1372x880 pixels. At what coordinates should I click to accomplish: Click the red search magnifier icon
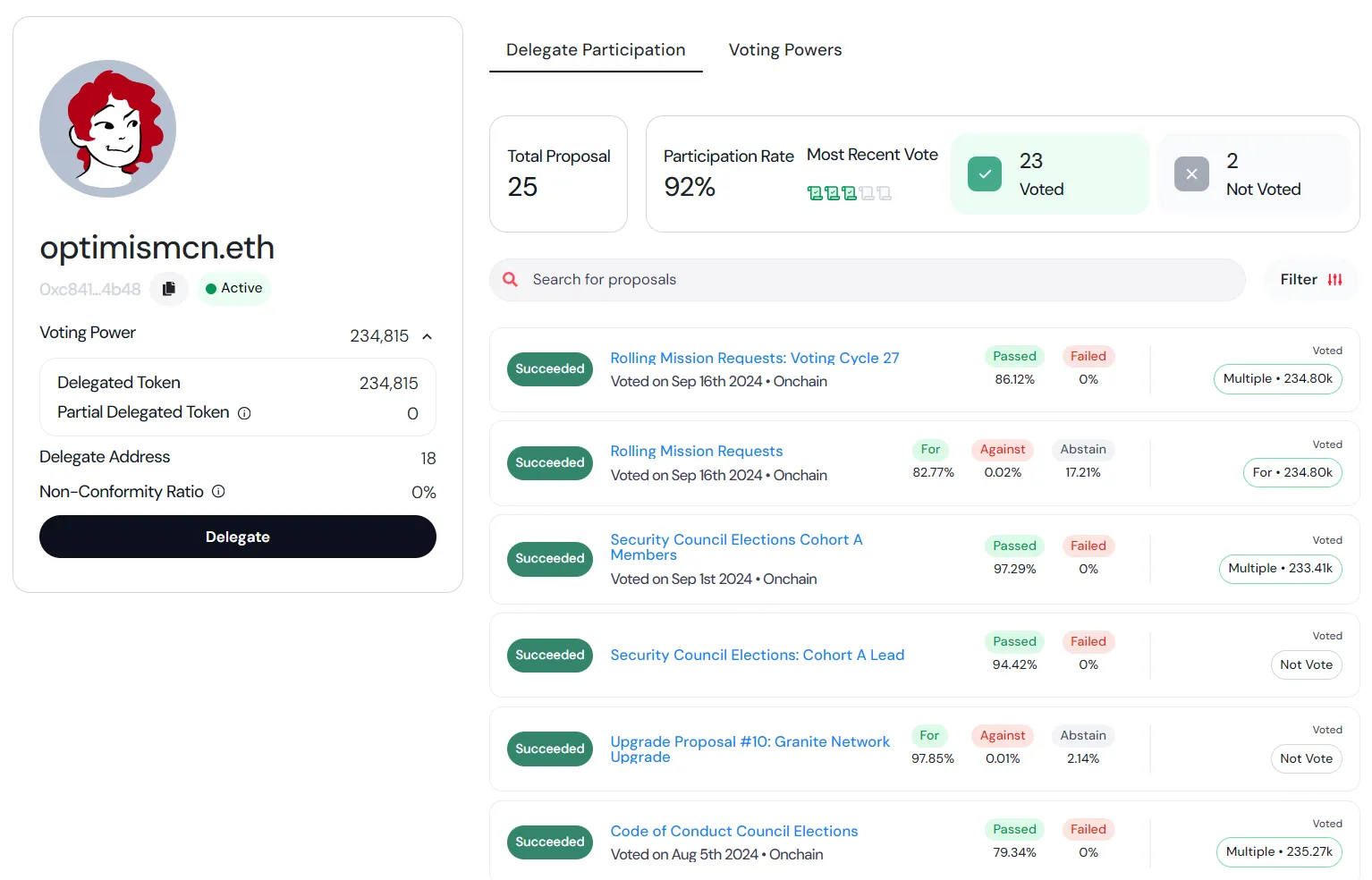click(x=510, y=280)
